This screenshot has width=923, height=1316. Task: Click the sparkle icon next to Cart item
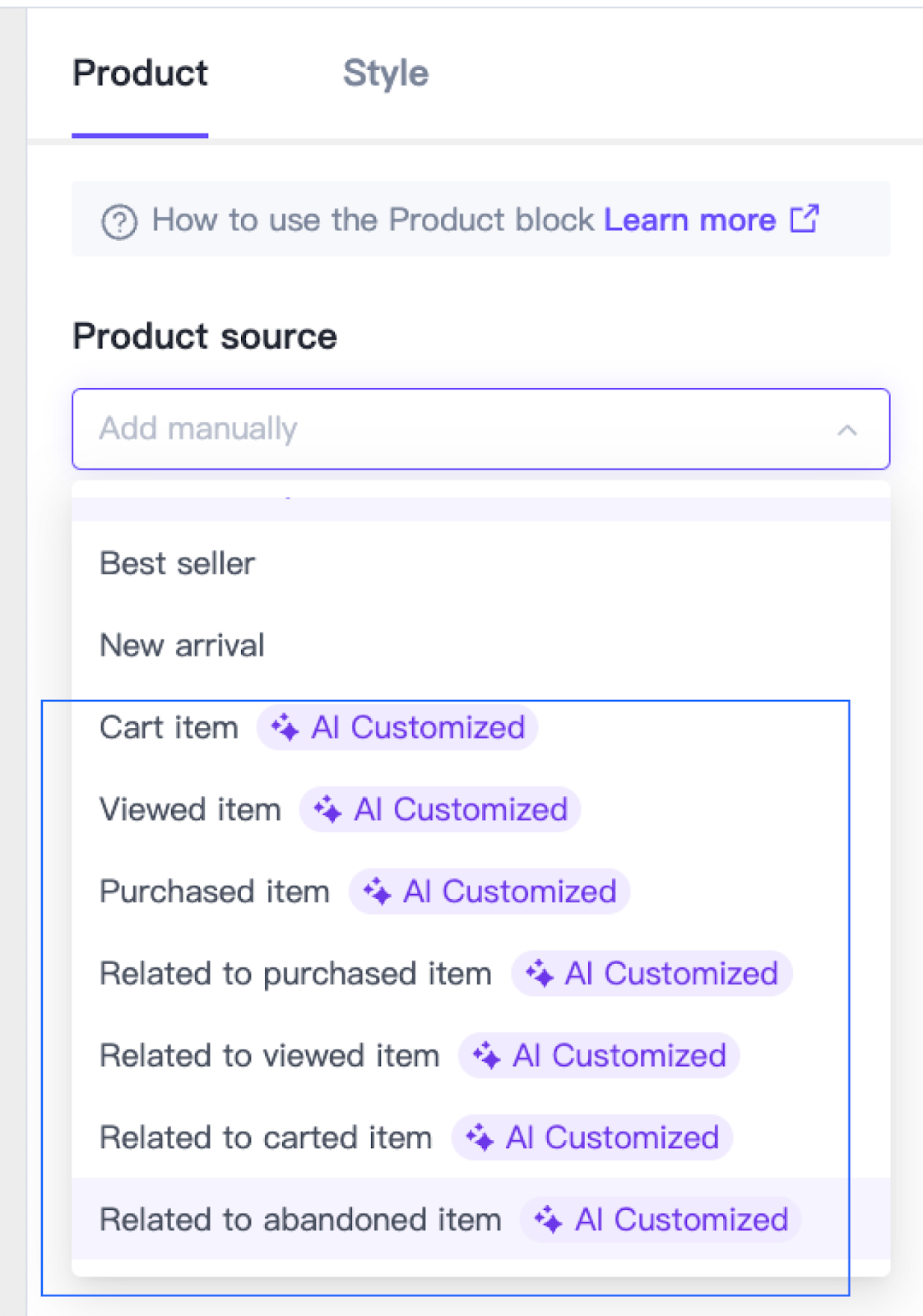click(285, 727)
